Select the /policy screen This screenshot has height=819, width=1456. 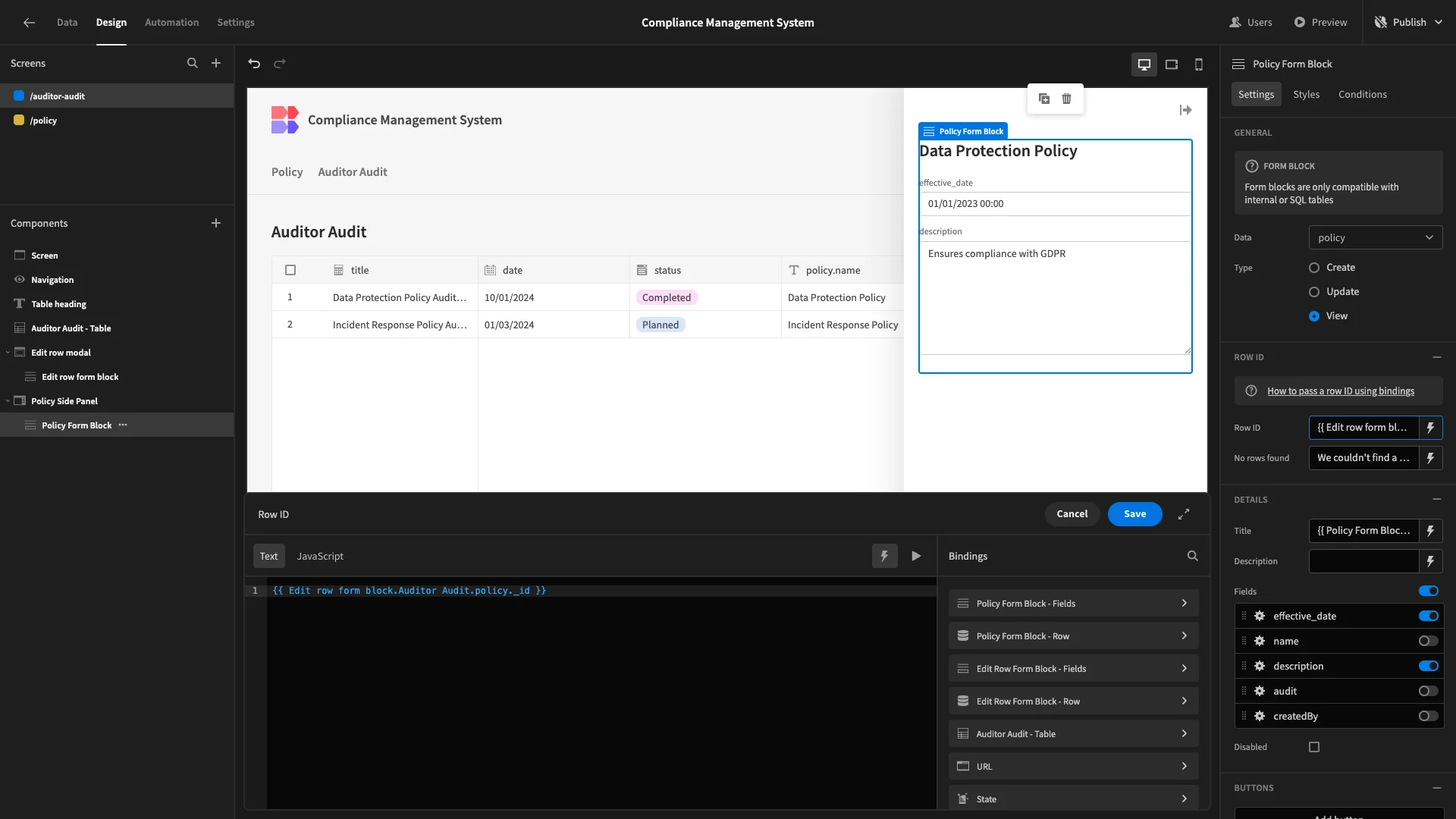[x=43, y=121]
